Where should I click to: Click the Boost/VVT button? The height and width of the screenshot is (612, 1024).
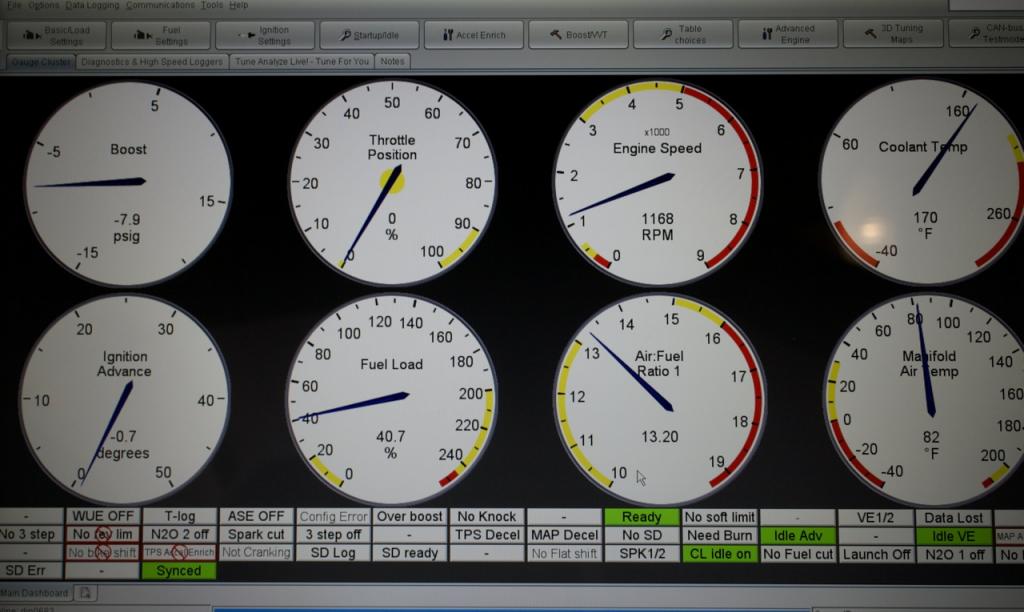click(x=578, y=35)
